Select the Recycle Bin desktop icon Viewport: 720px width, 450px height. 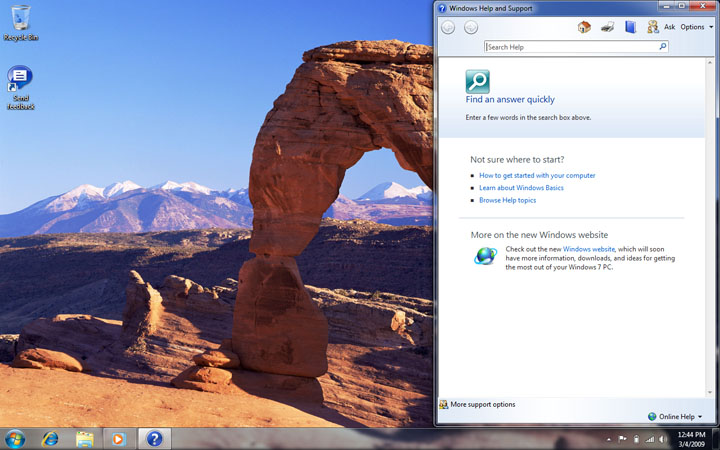21,23
